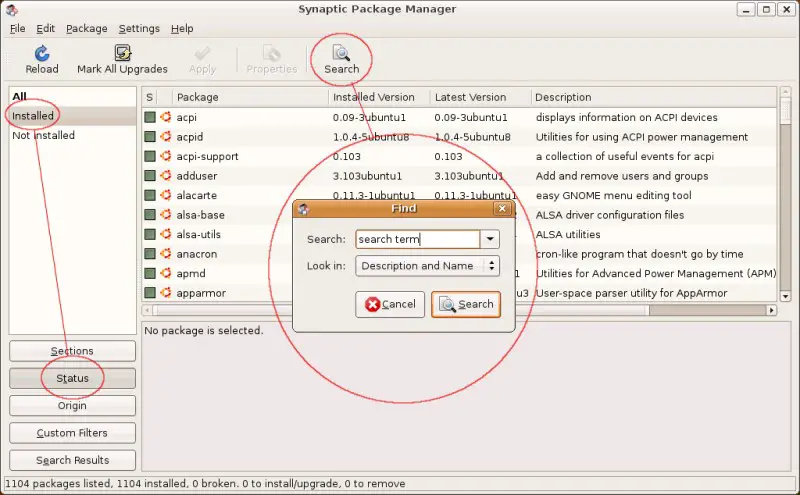800x495 pixels.
Task: Click the horizontal scrollbar left arrow
Action: (x=147, y=310)
